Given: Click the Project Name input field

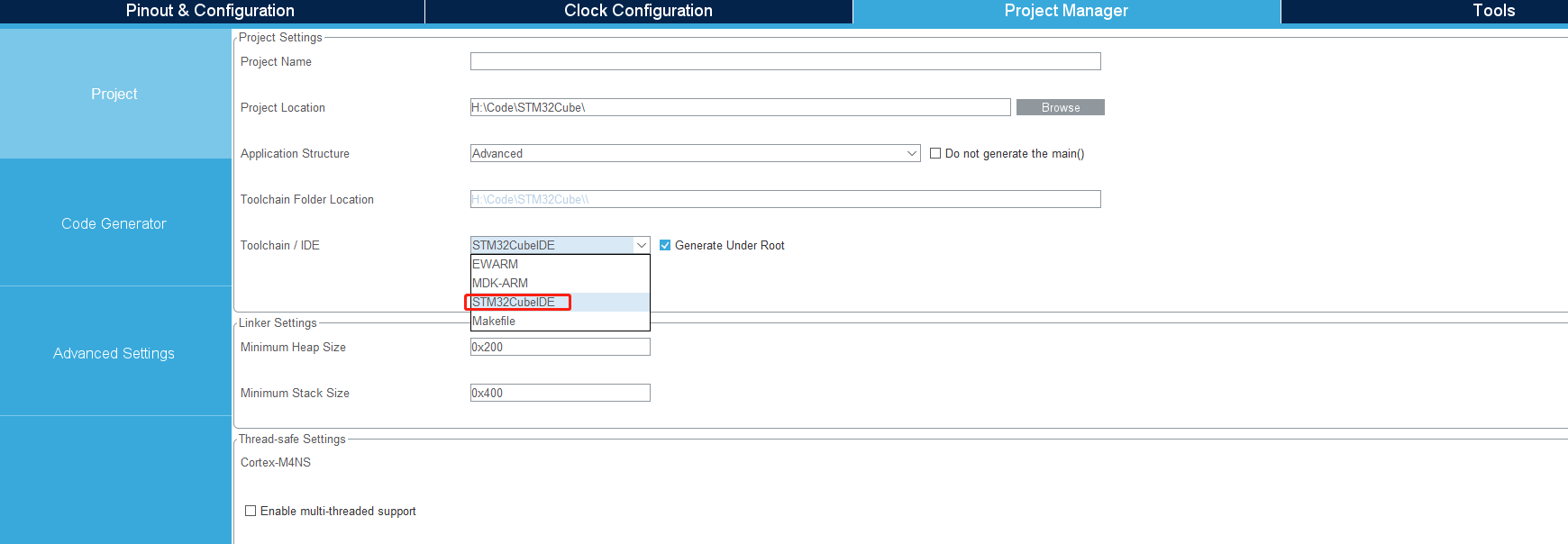Looking at the screenshot, I should coord(785,61).
